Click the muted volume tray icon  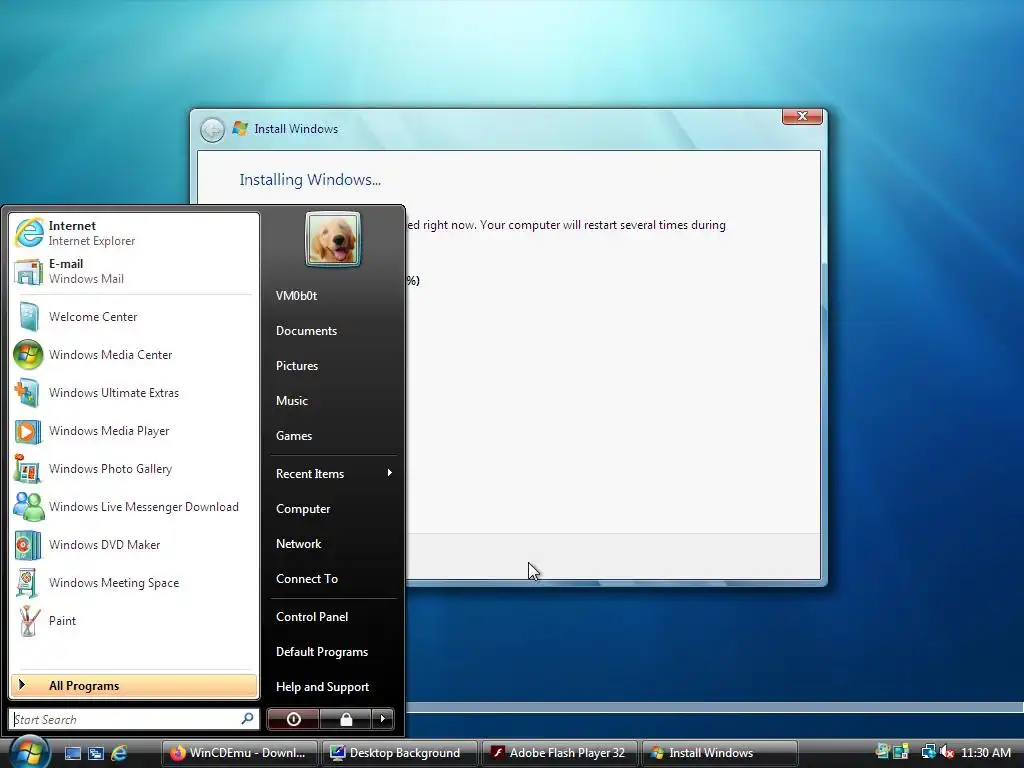click(947, 752)
